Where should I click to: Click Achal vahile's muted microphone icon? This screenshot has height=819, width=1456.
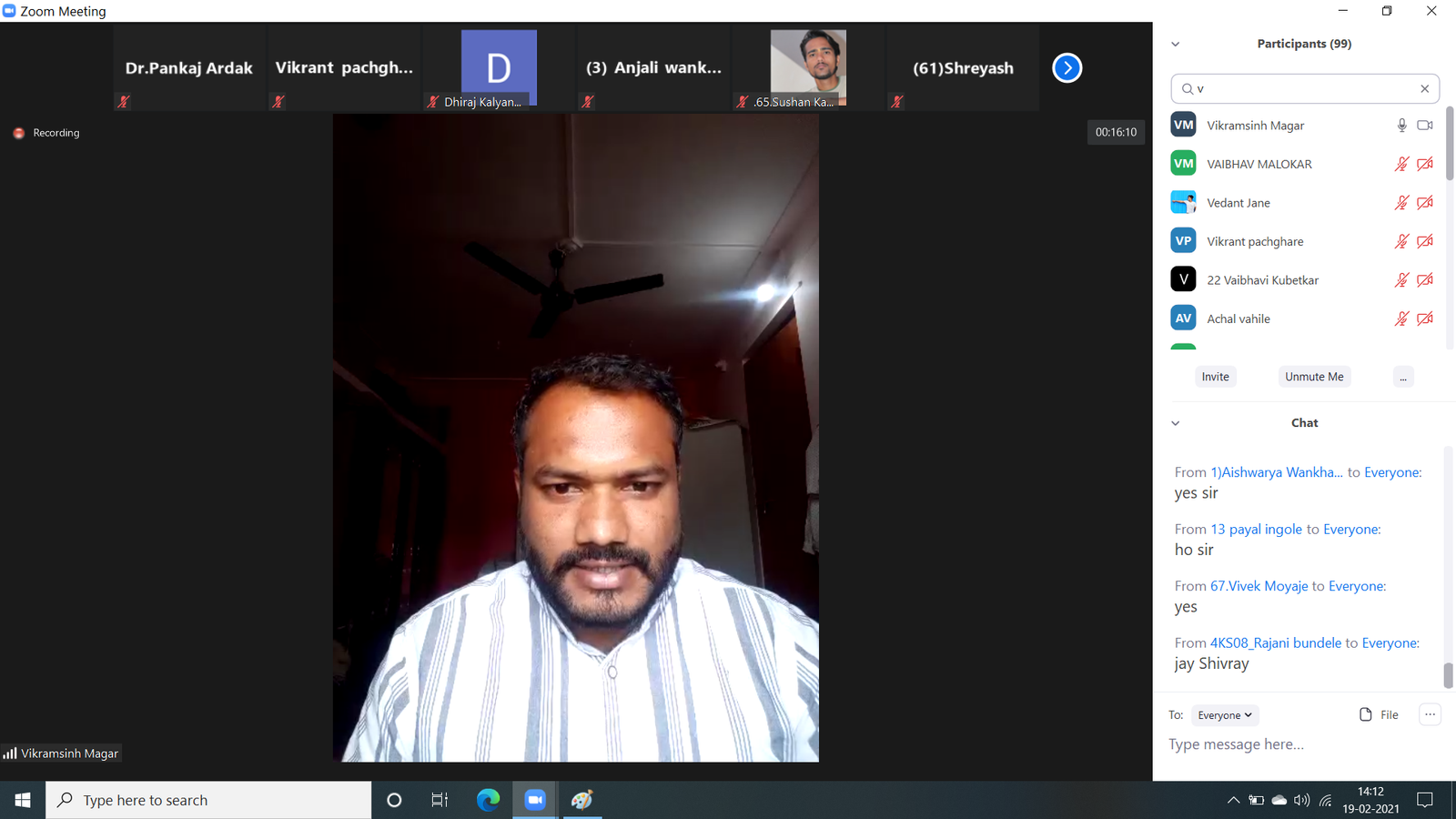pos(1401,318)
